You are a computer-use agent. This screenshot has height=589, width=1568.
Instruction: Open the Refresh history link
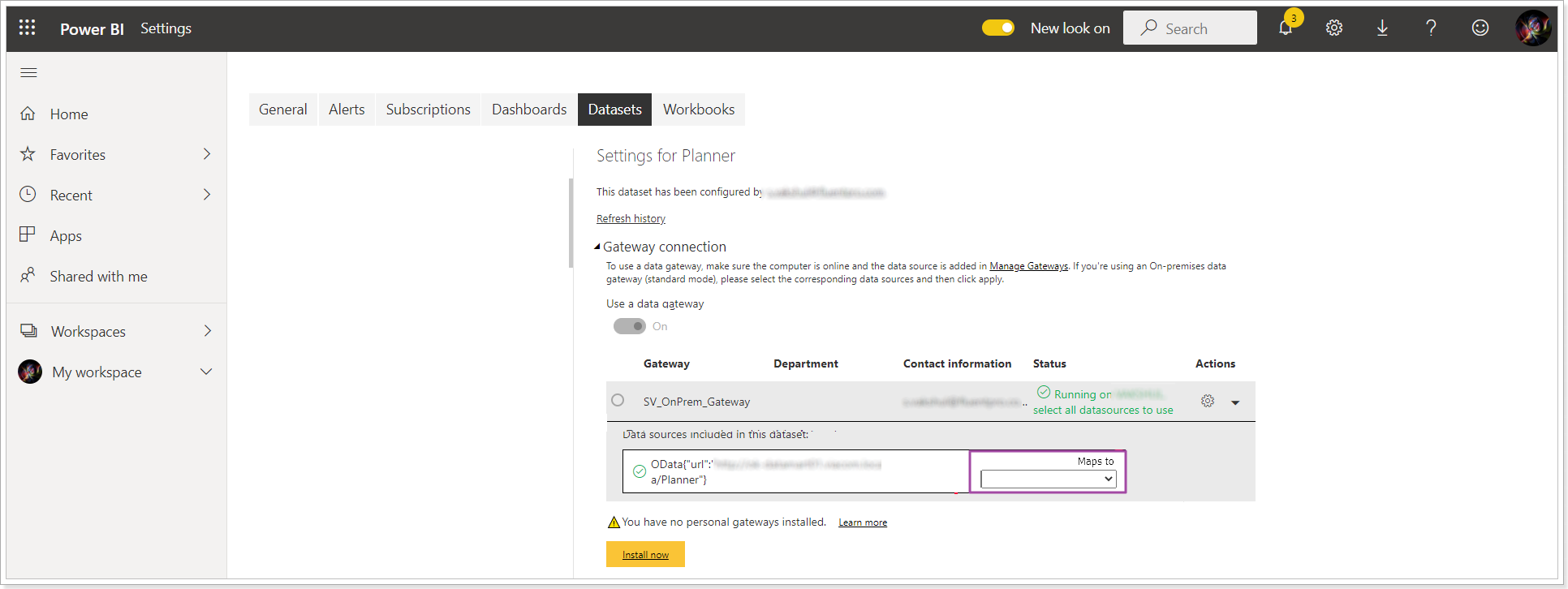coord(631,219)
